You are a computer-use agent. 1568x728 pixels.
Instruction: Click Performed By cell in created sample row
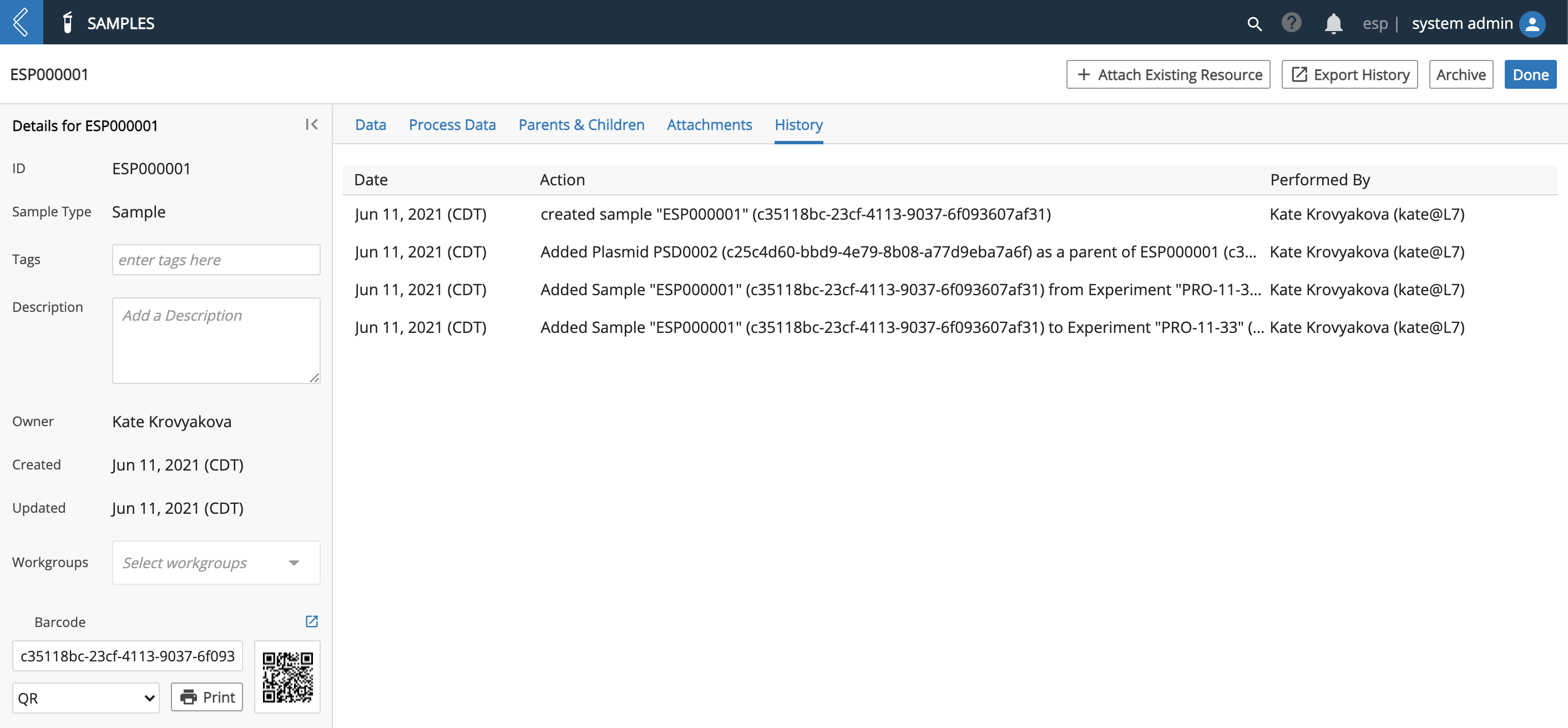(1367, 214)
